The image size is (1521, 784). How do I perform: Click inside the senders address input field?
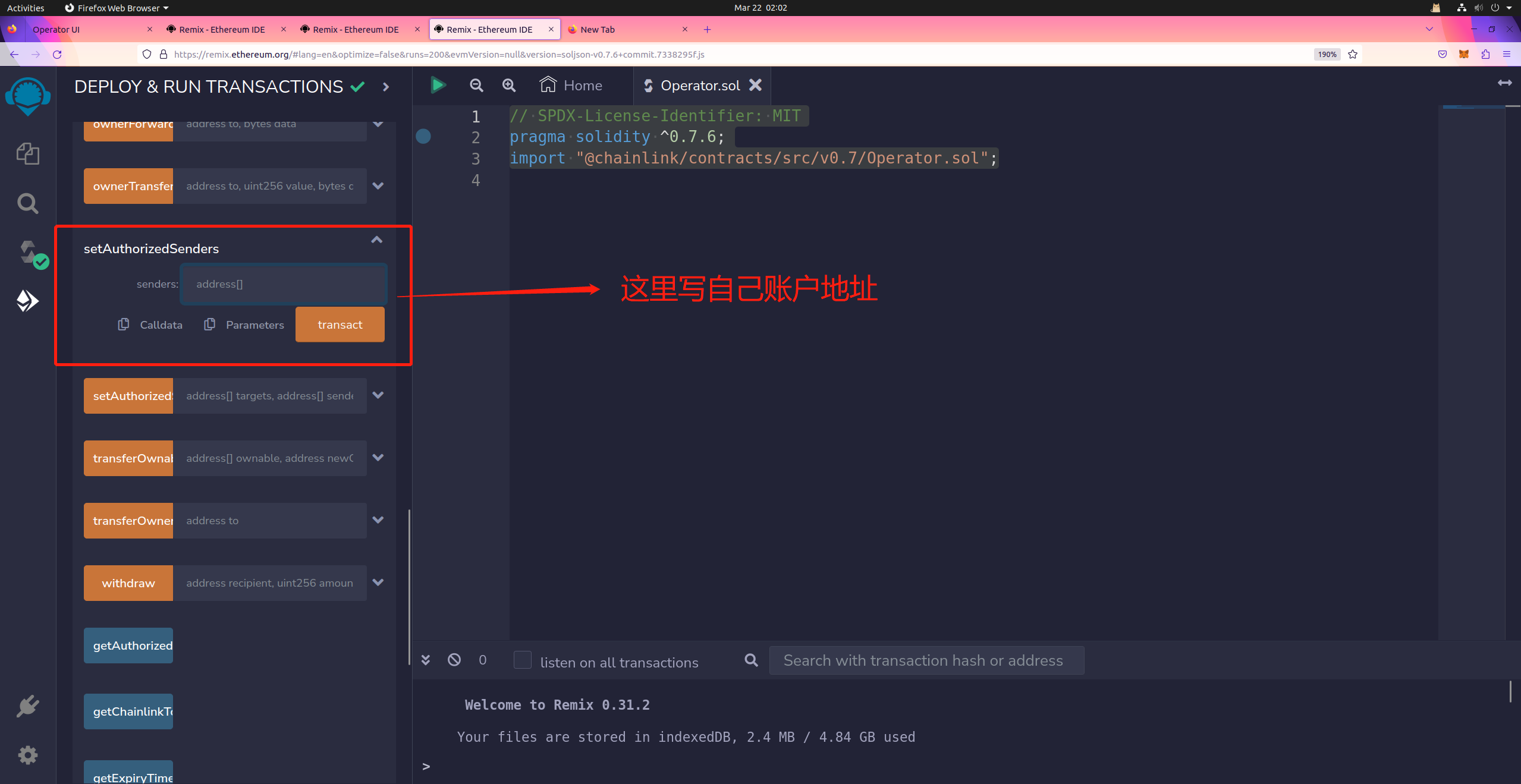click(x=284, y=284)
